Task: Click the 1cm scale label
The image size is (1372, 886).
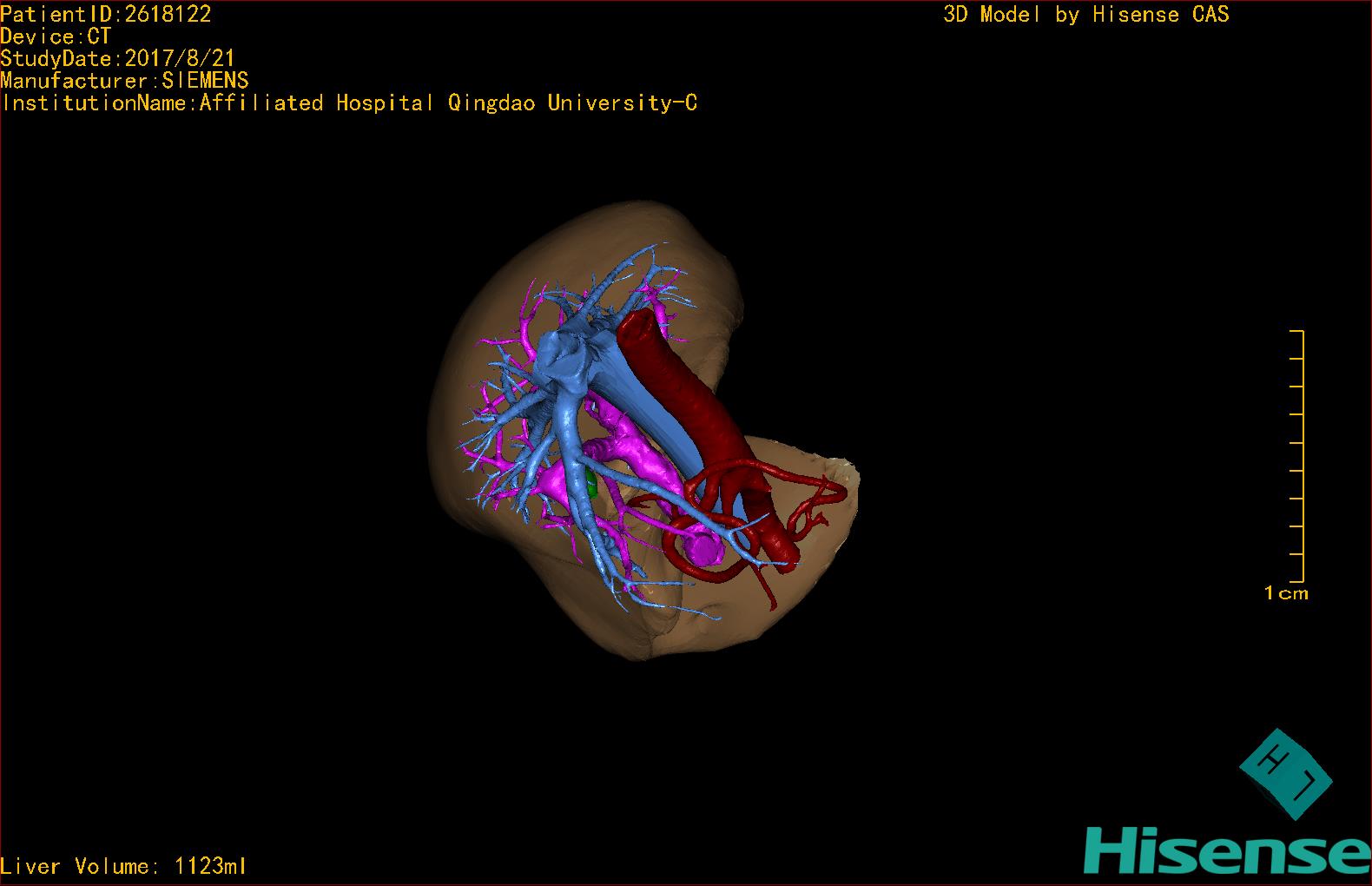Action: pyautogui.click(x=1285, y=593)
